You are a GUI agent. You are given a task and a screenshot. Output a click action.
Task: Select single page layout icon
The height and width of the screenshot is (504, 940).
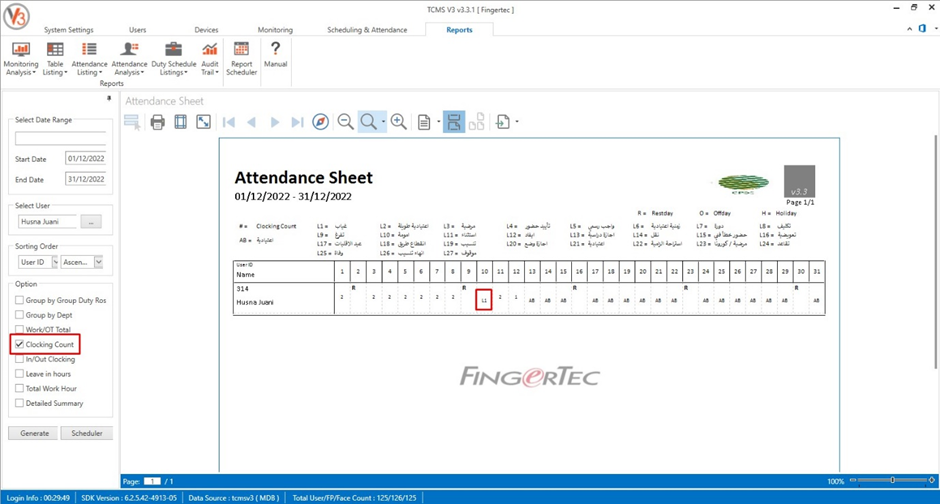pos(424,122)
